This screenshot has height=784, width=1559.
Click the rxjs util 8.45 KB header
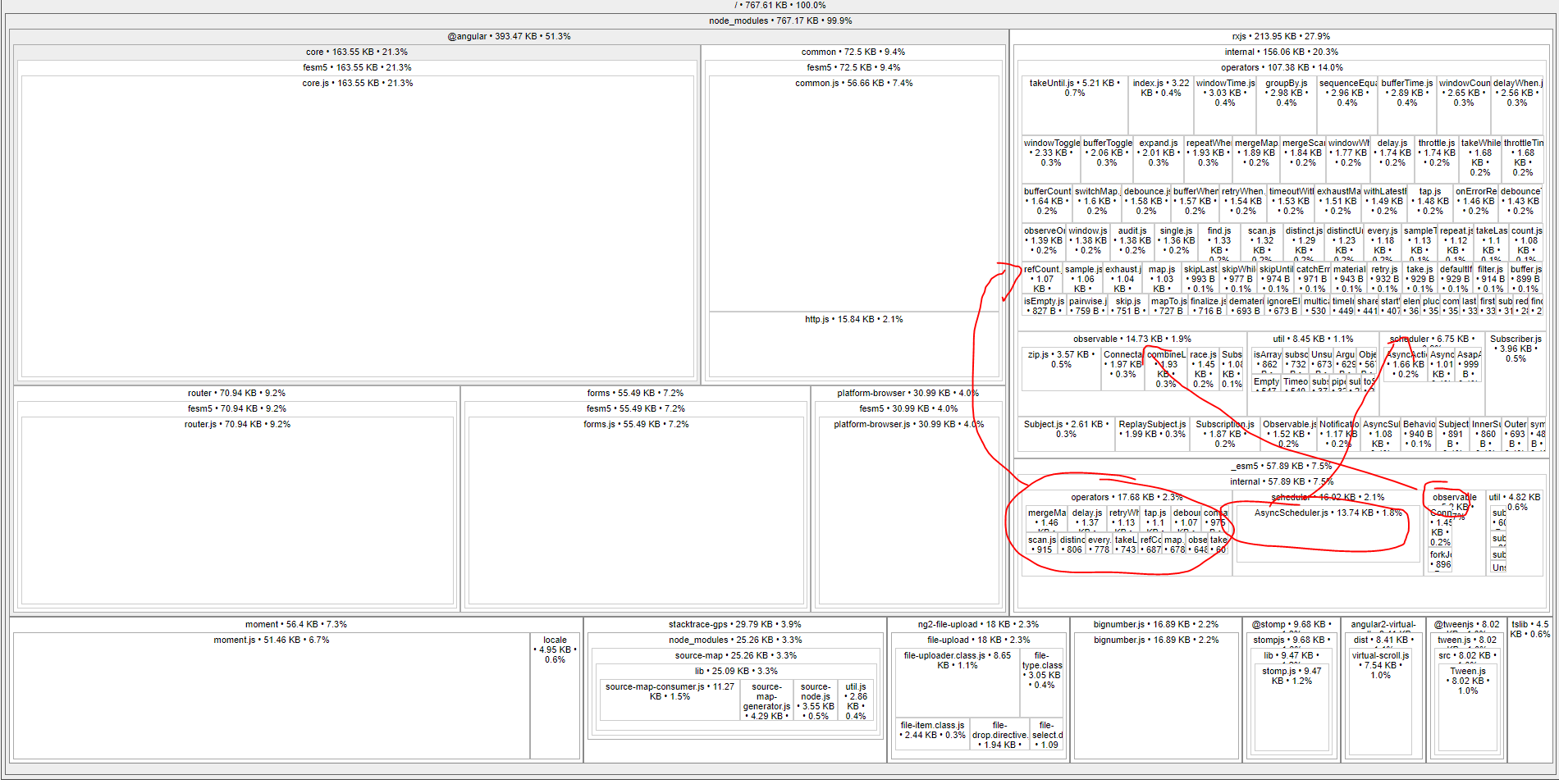click(1313, 339)
